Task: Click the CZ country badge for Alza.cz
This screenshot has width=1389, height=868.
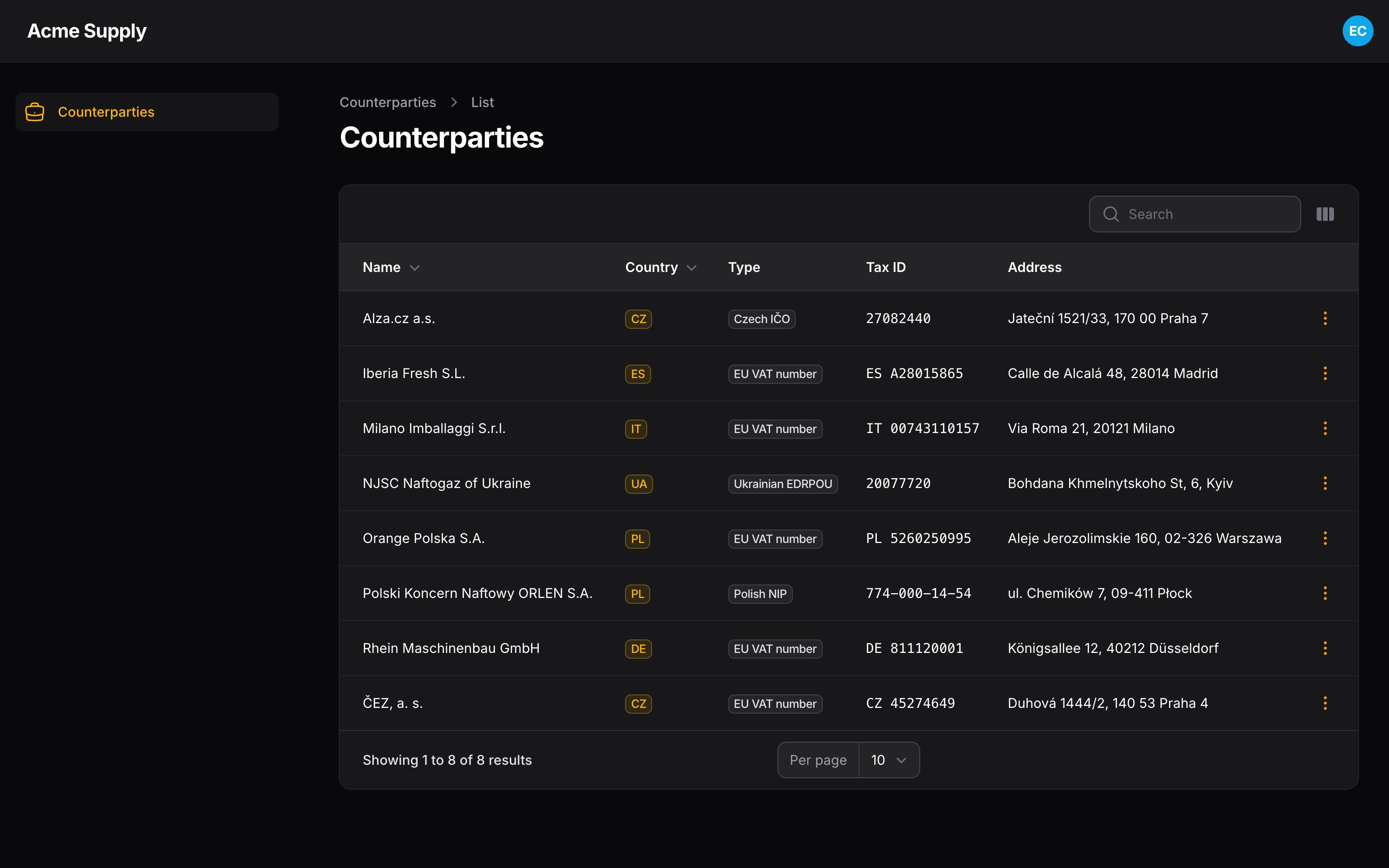Action: [638, 319]
